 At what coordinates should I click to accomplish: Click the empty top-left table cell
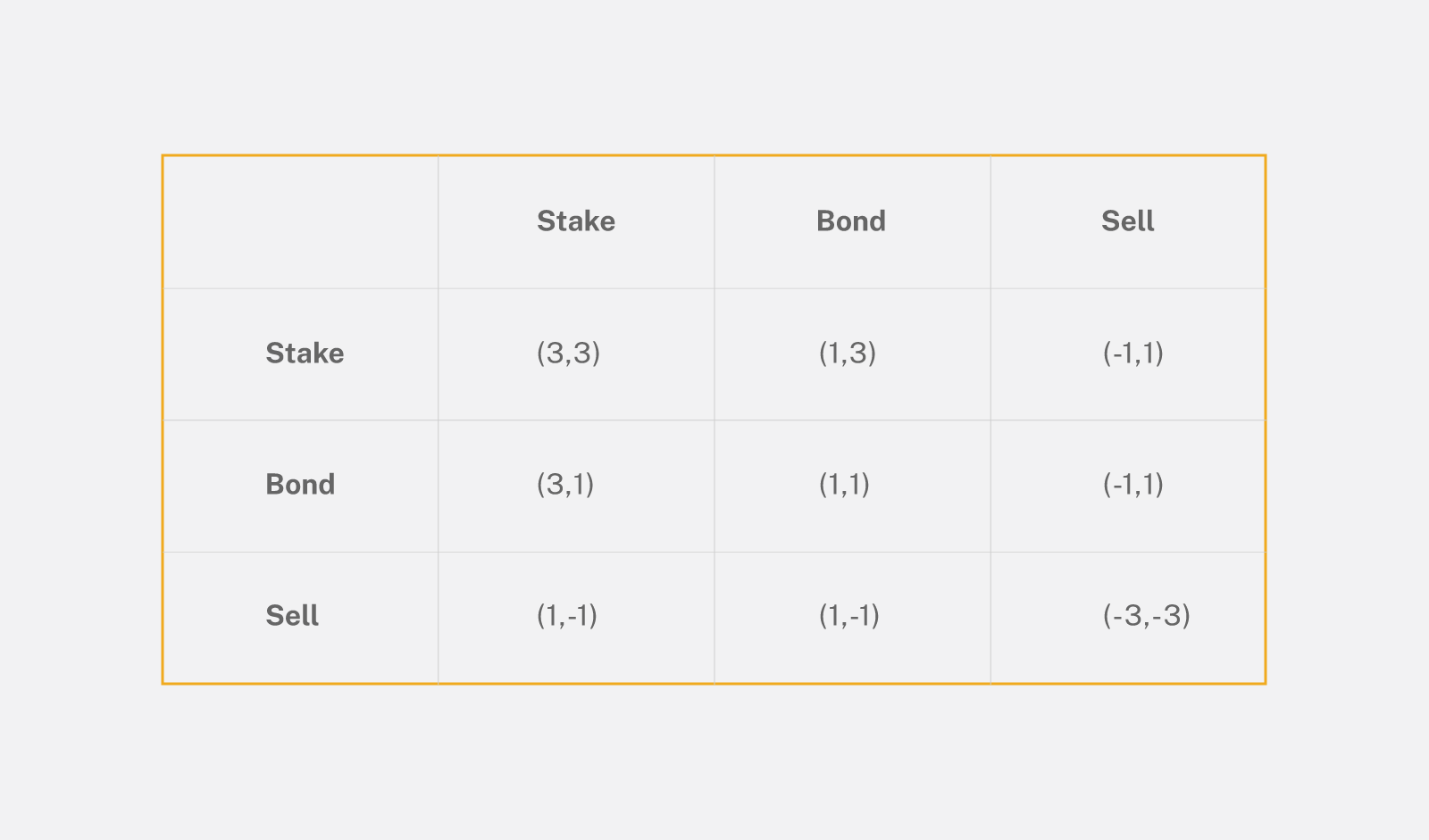[300, 221]
